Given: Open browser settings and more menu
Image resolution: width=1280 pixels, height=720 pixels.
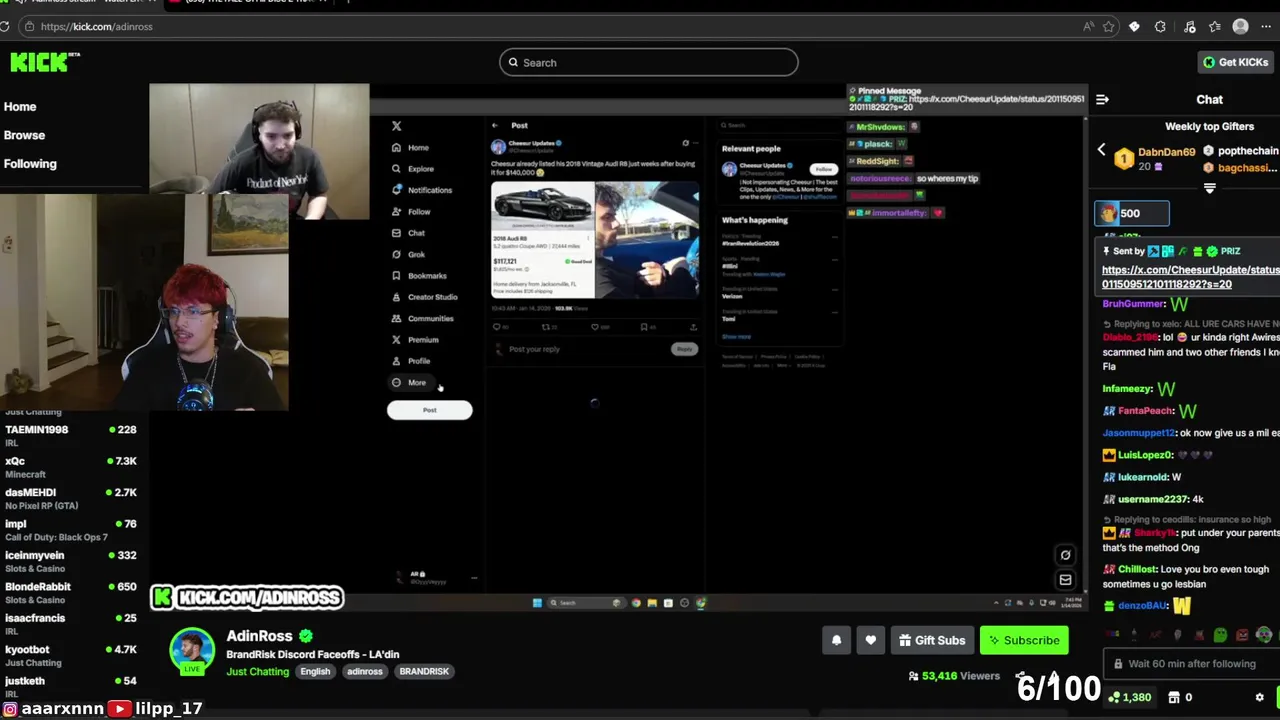Looking at the screenshot, I should [x=1267, y=27].
